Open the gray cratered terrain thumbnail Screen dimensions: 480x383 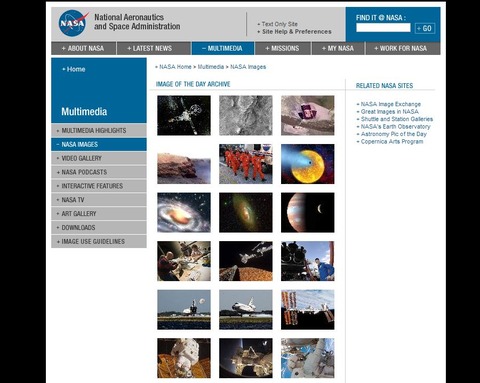pyautogui.click(x=246, y=115)
